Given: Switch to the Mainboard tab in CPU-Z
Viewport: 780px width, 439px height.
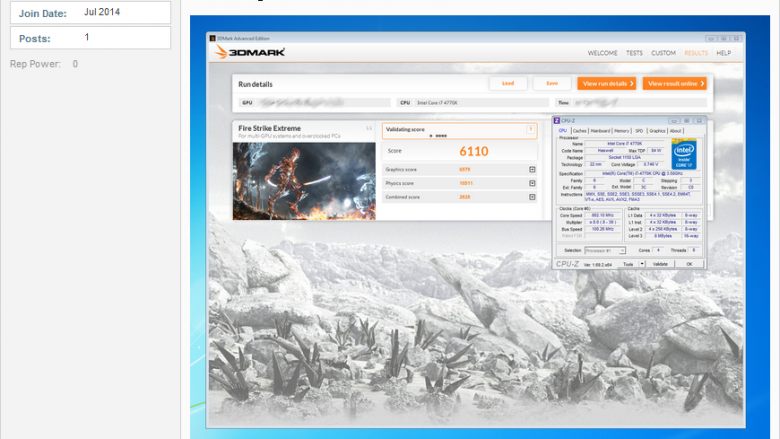Looking at the screenshot, I should tap(600, 131).
